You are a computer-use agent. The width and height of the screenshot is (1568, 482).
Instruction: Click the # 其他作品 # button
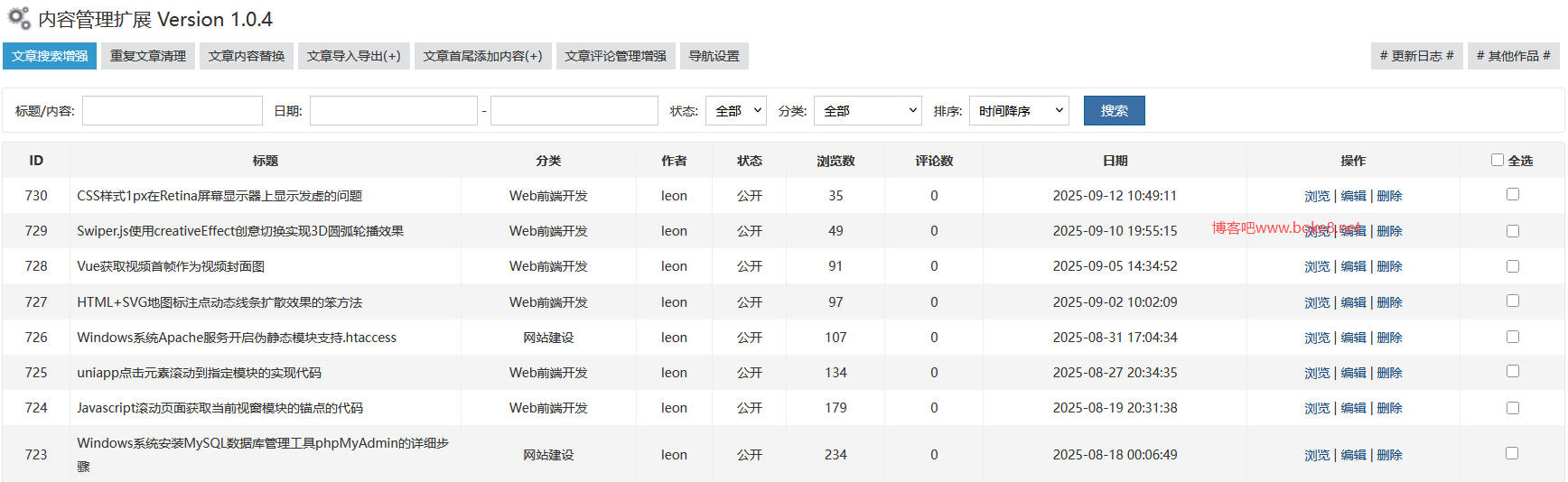click(x=1513, y=56)
